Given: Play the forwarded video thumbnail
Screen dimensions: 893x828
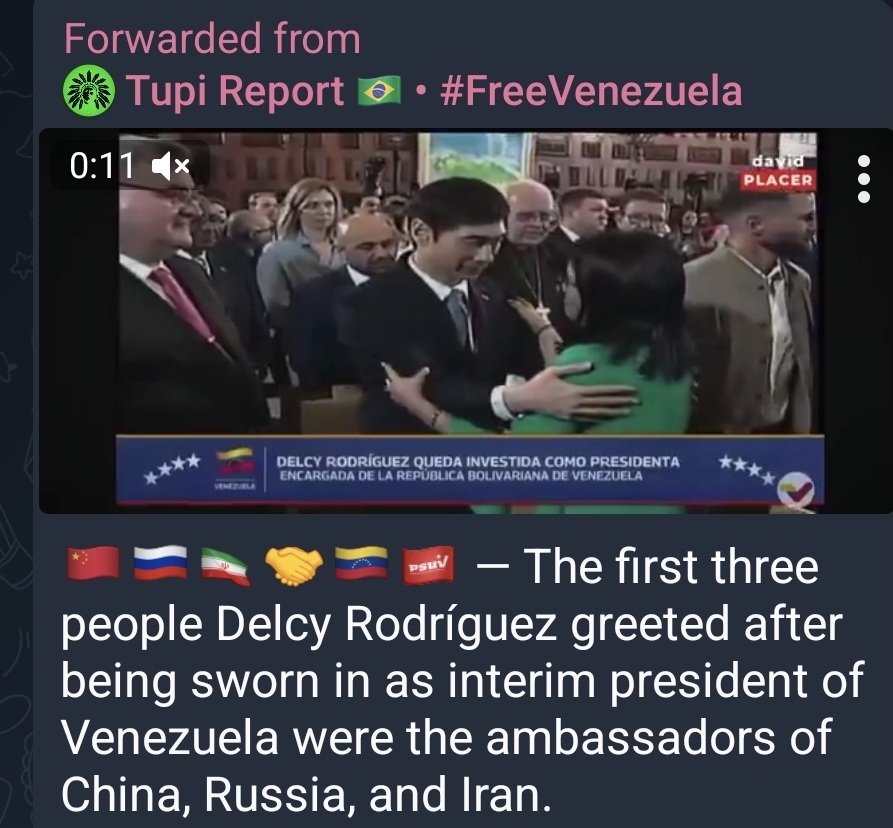Looking at the screenshot, I should pos(469,322).
